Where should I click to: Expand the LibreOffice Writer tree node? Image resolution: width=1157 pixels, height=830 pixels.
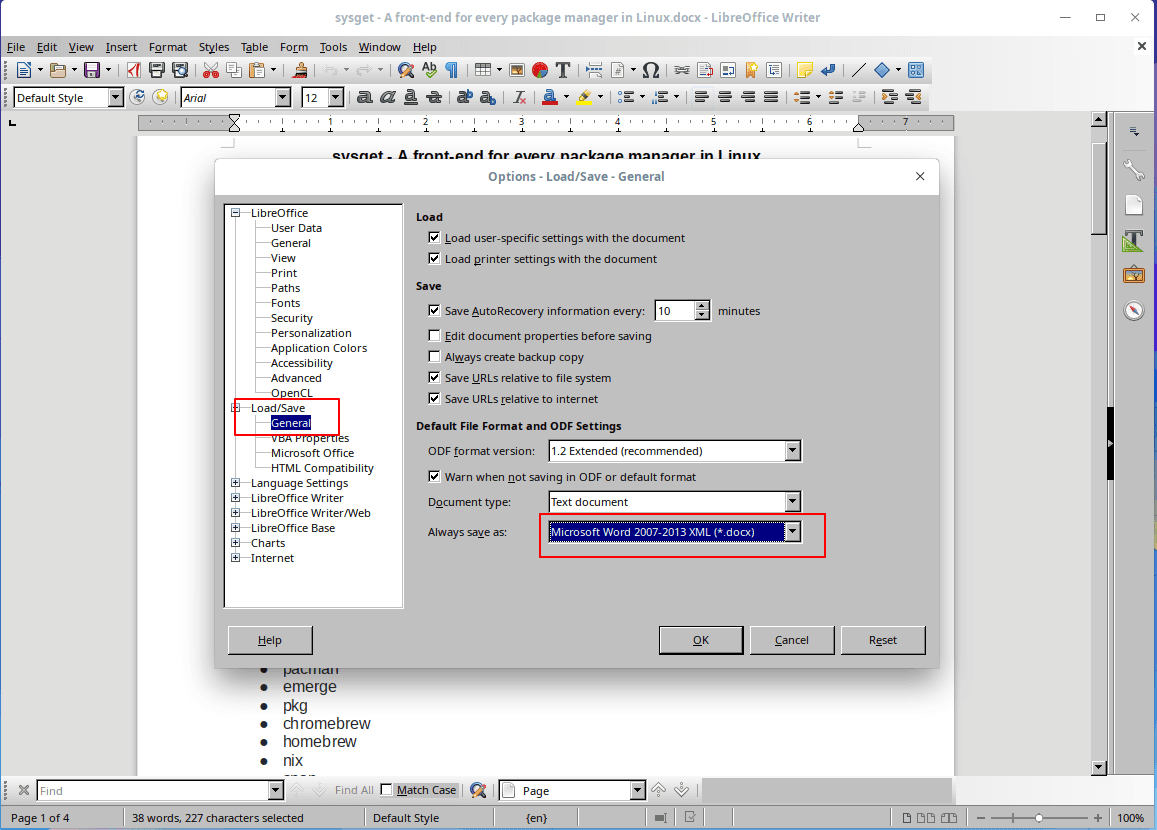pyautogui.click(x=235, y=497)
